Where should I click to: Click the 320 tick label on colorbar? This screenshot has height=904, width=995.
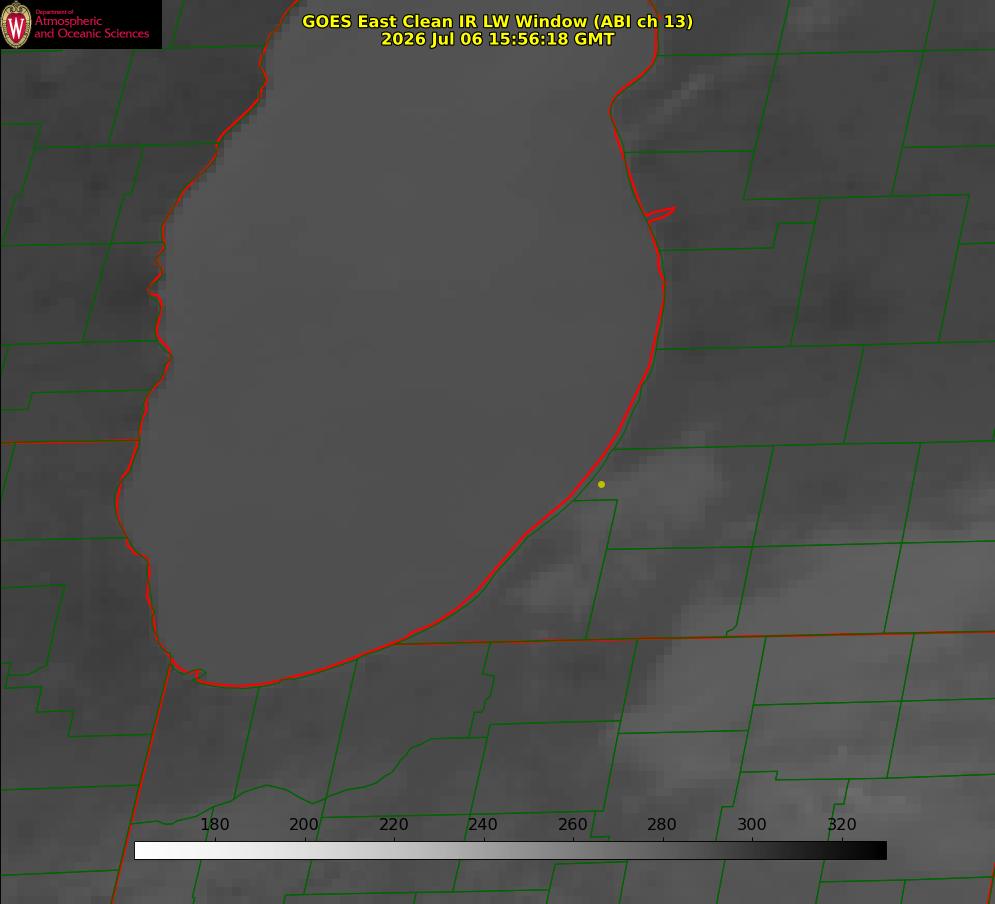pos(842,824)
